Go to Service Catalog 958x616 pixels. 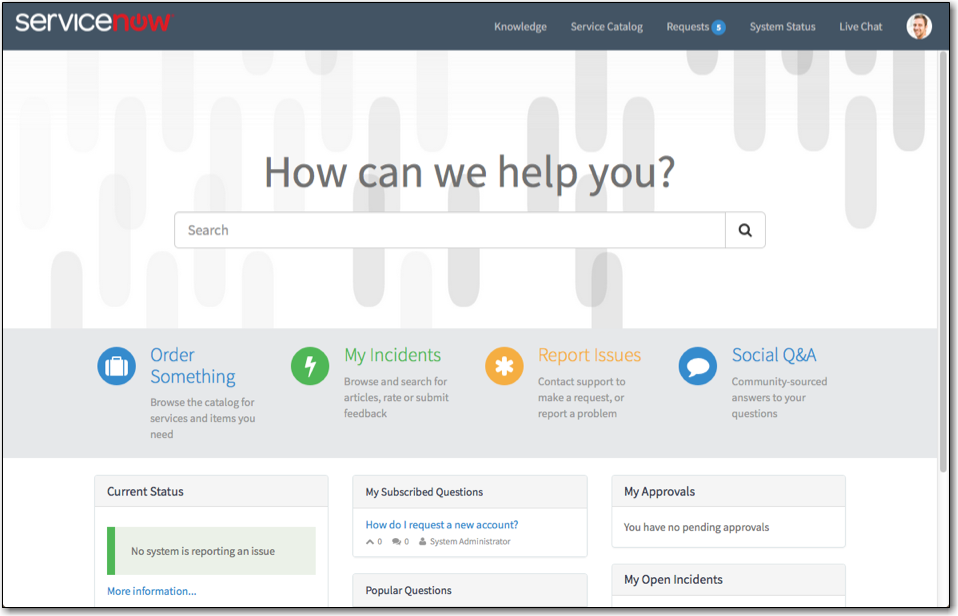[x=606, y=26]
